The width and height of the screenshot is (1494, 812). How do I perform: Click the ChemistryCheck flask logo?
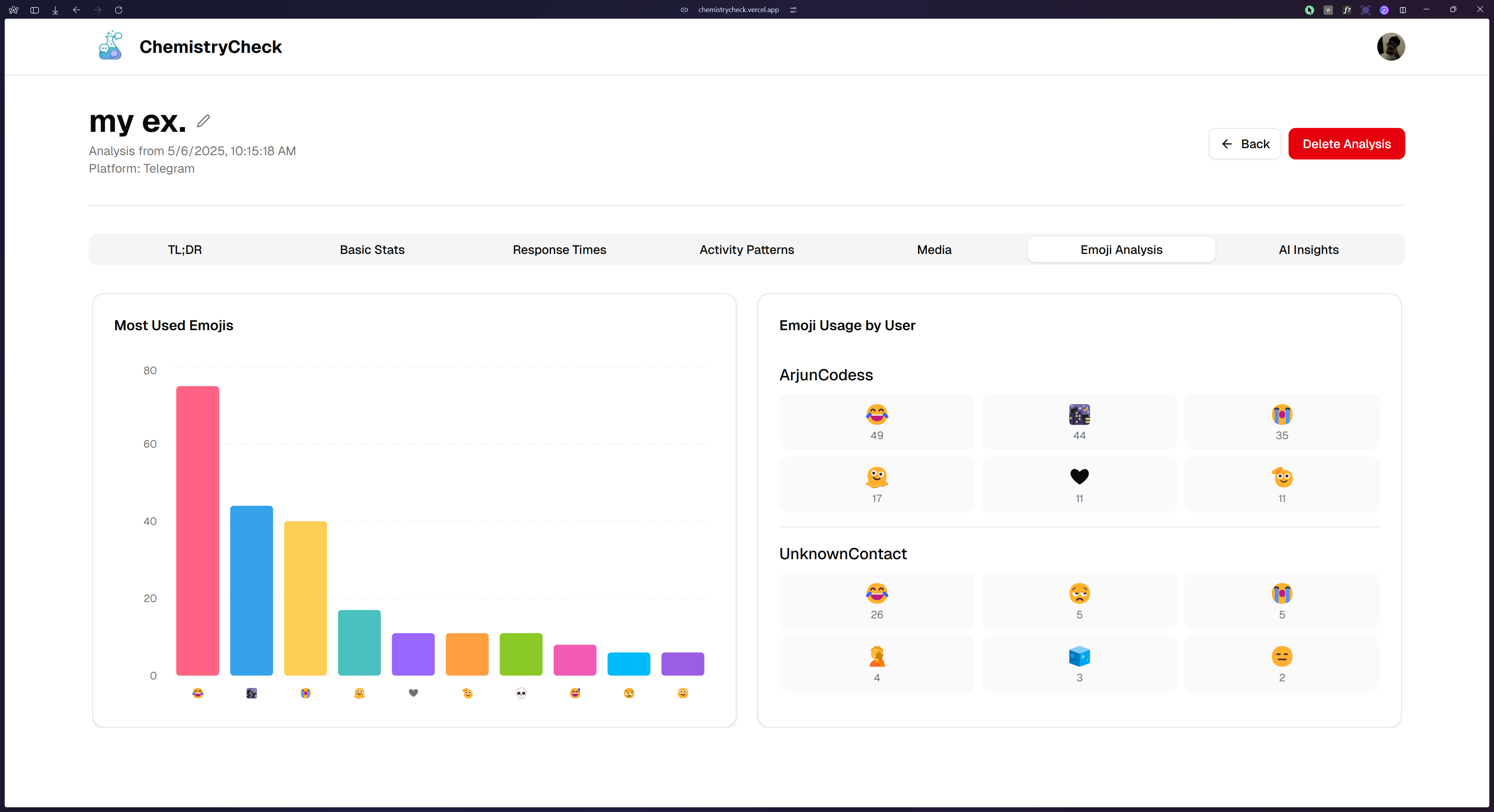tap(110, 46)
